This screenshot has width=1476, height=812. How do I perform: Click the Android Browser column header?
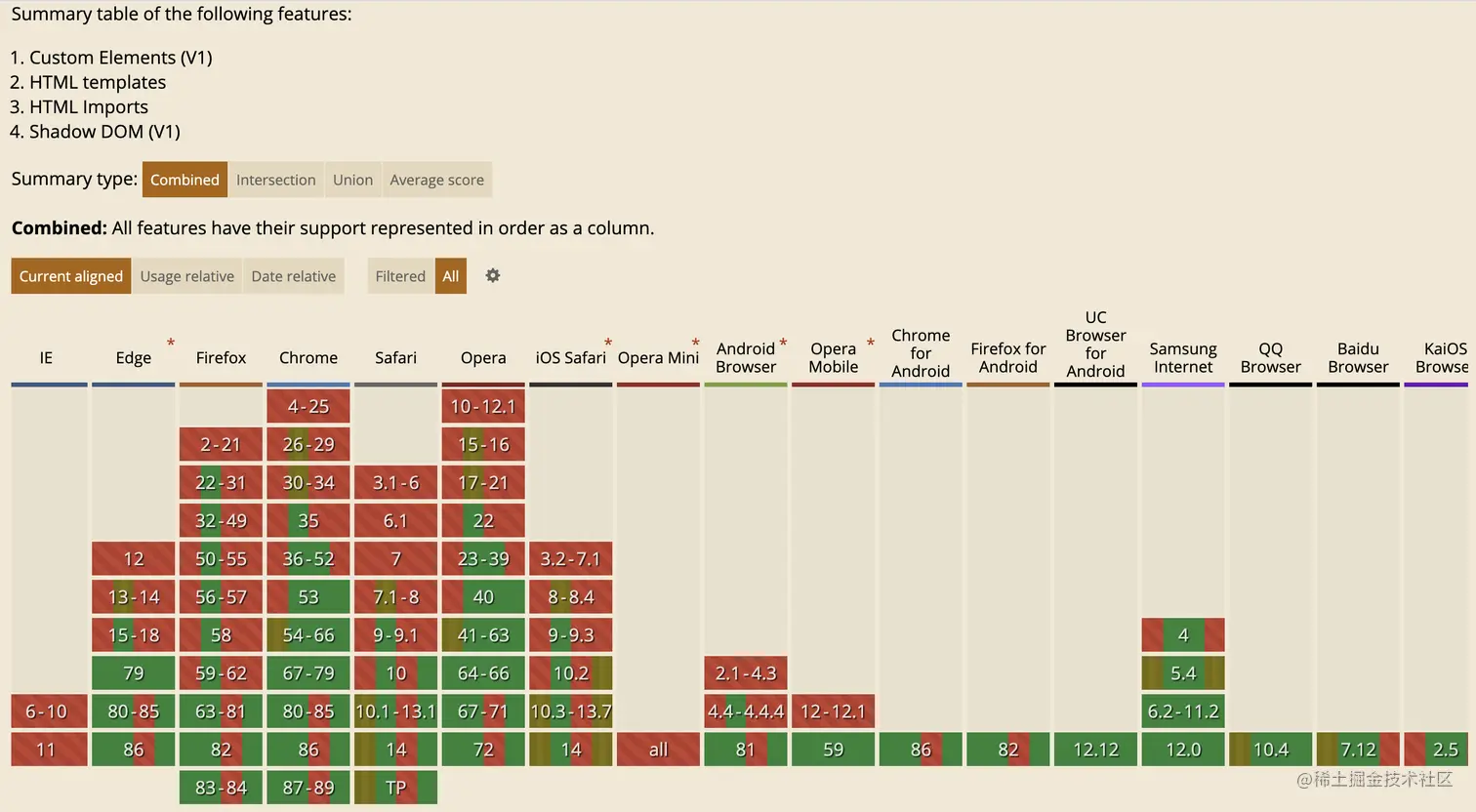pos(746,357)
